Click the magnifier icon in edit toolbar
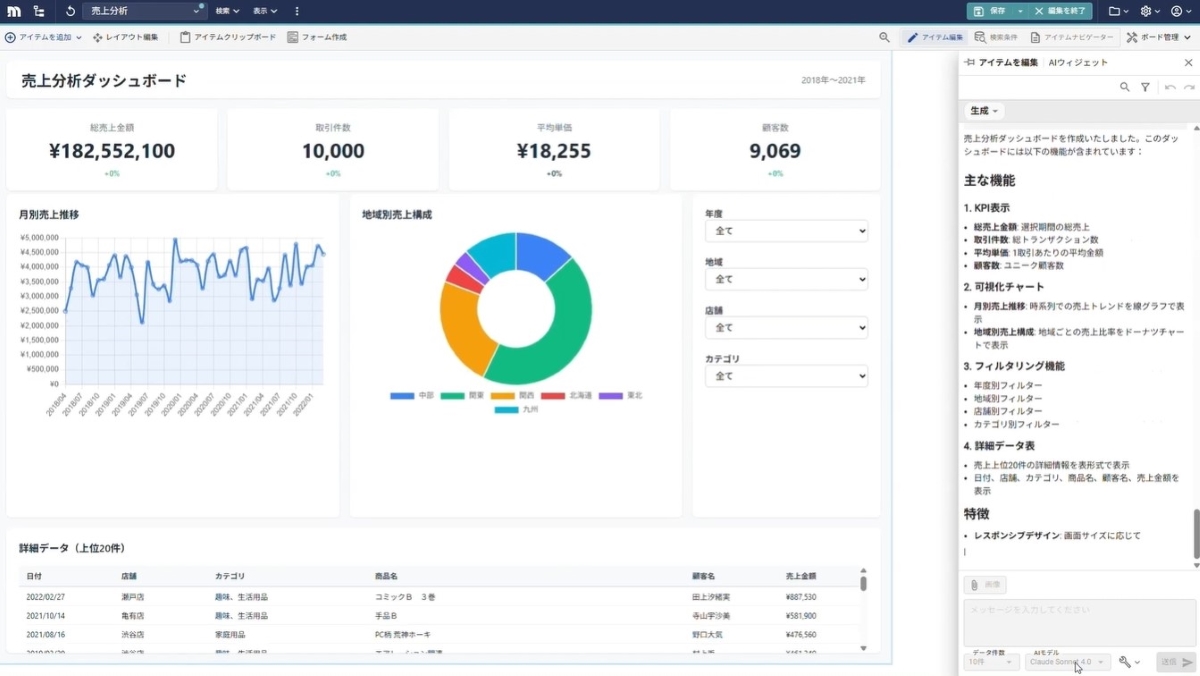1200x676 pixels. [884, 37]
